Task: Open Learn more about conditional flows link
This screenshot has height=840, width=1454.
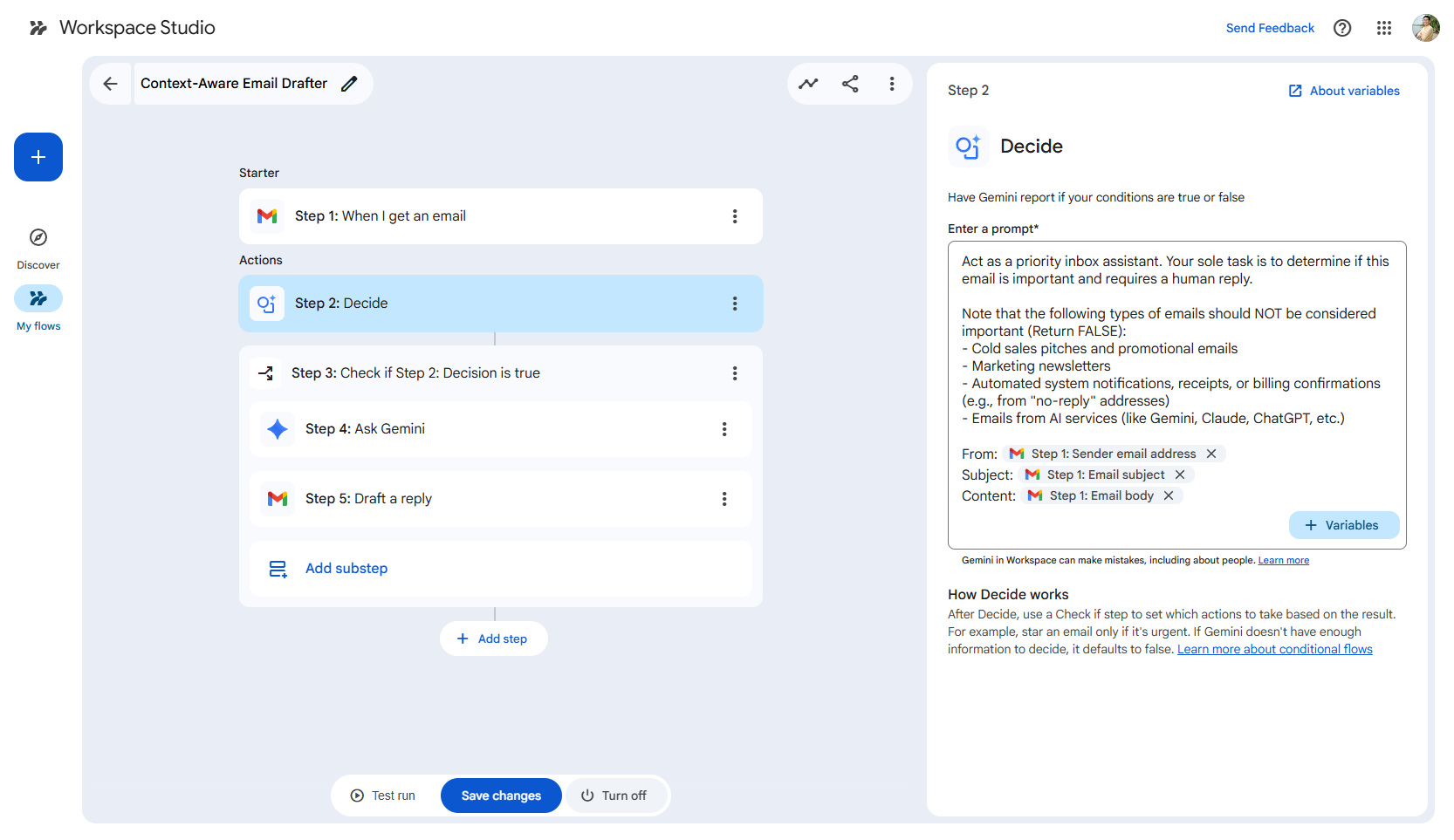Action: (1274, 649)
